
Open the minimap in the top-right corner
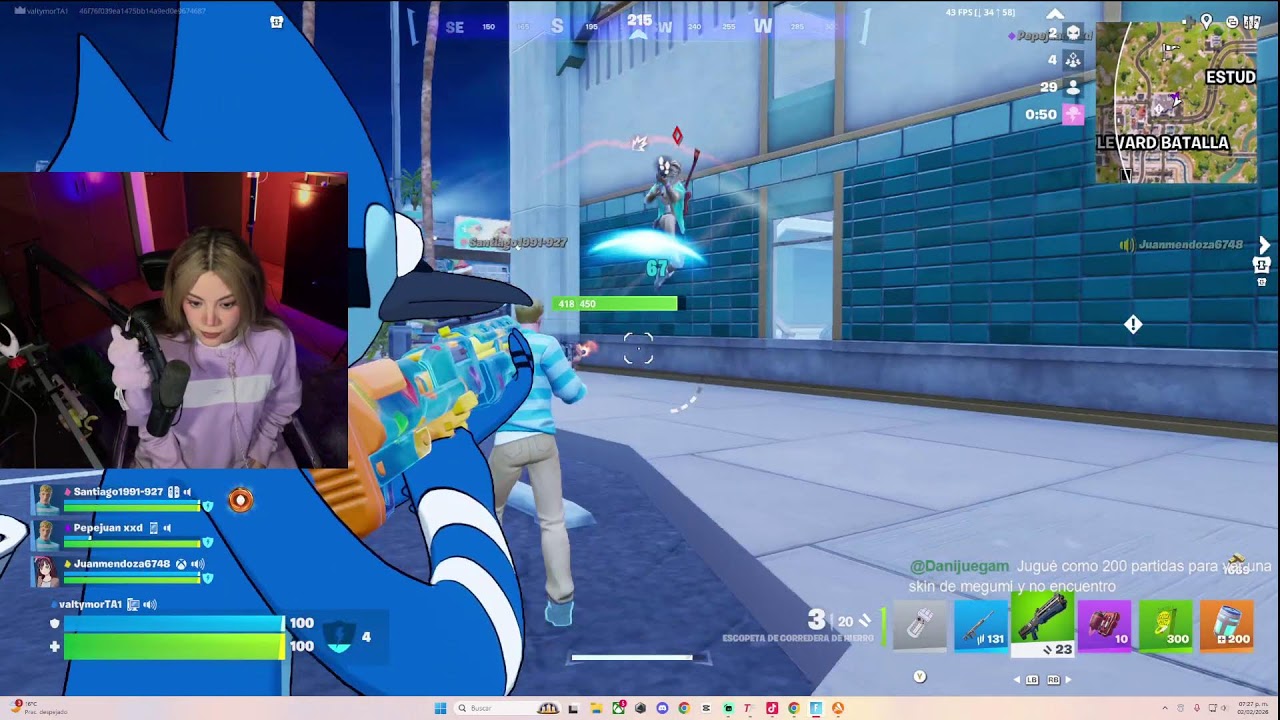1176,102
